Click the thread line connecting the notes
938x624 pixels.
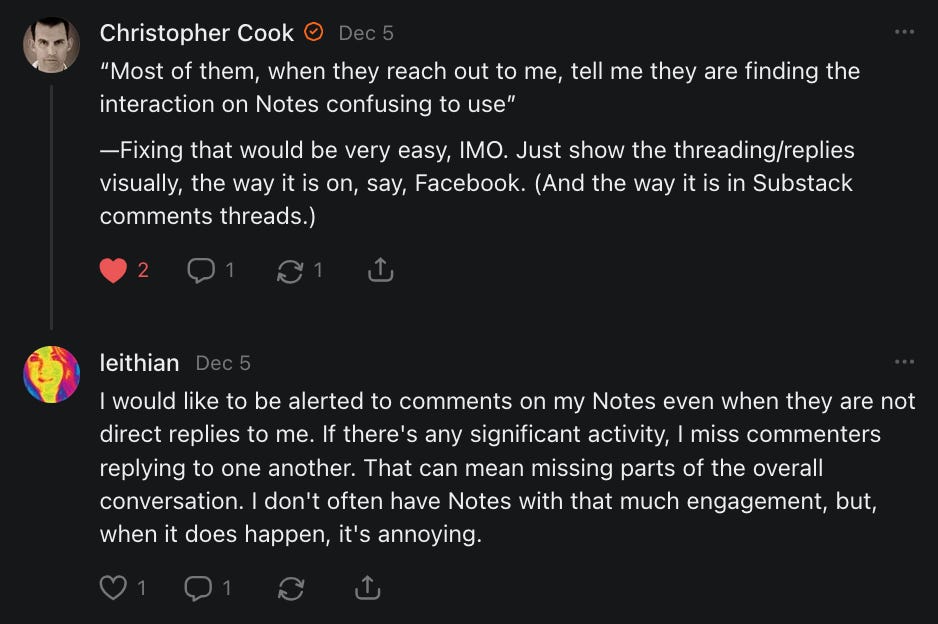coord(51,200)
